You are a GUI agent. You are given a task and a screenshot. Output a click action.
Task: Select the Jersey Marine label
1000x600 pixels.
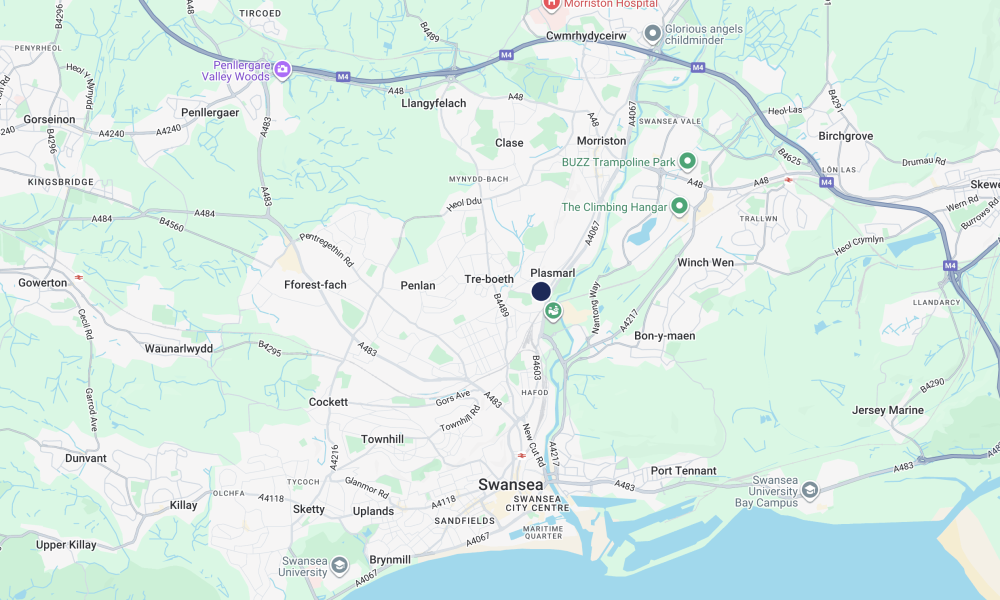888,410
